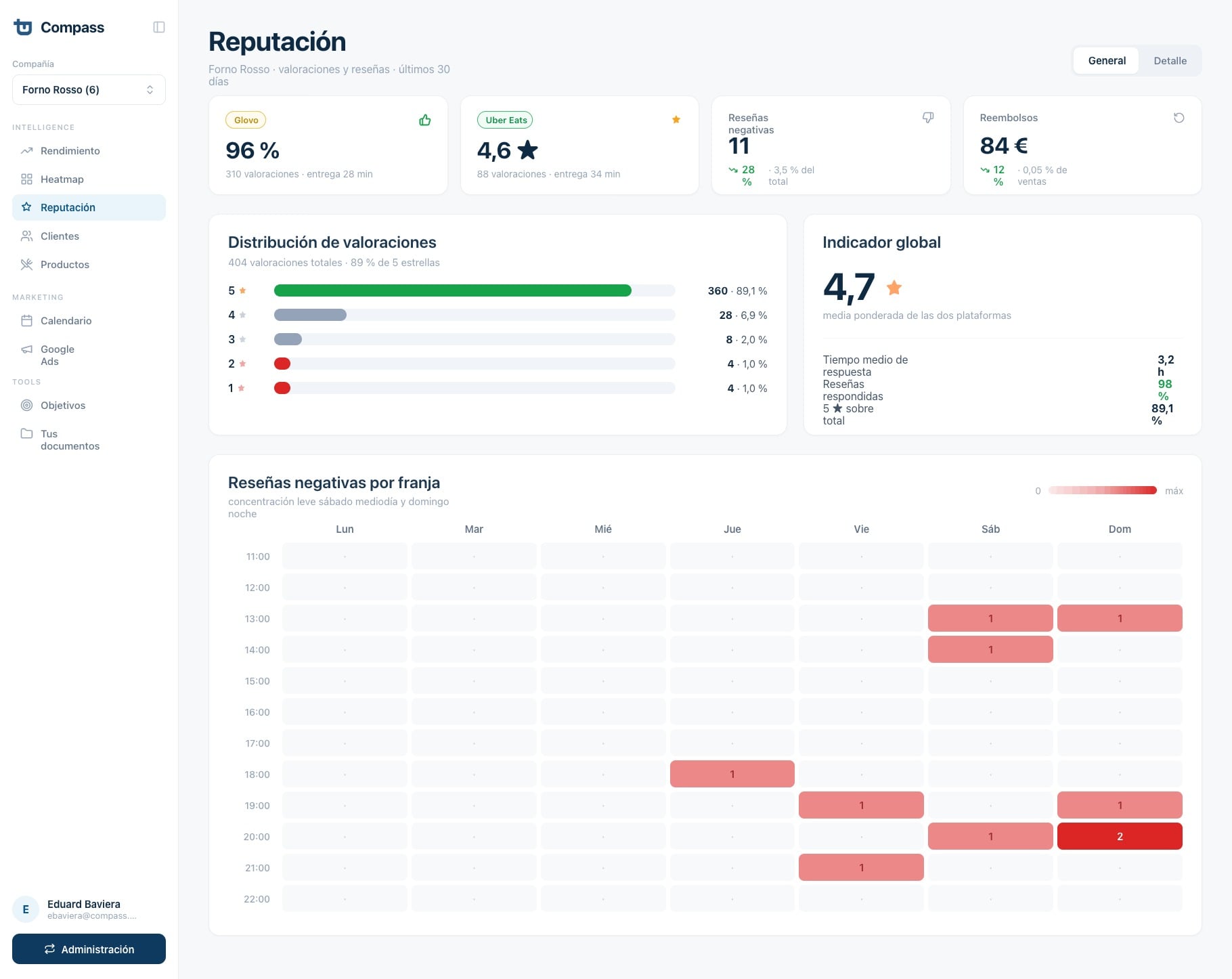1232x979 pixels.
Task: Click the Google Ads megaphone icon
Action: pos(26,349)
